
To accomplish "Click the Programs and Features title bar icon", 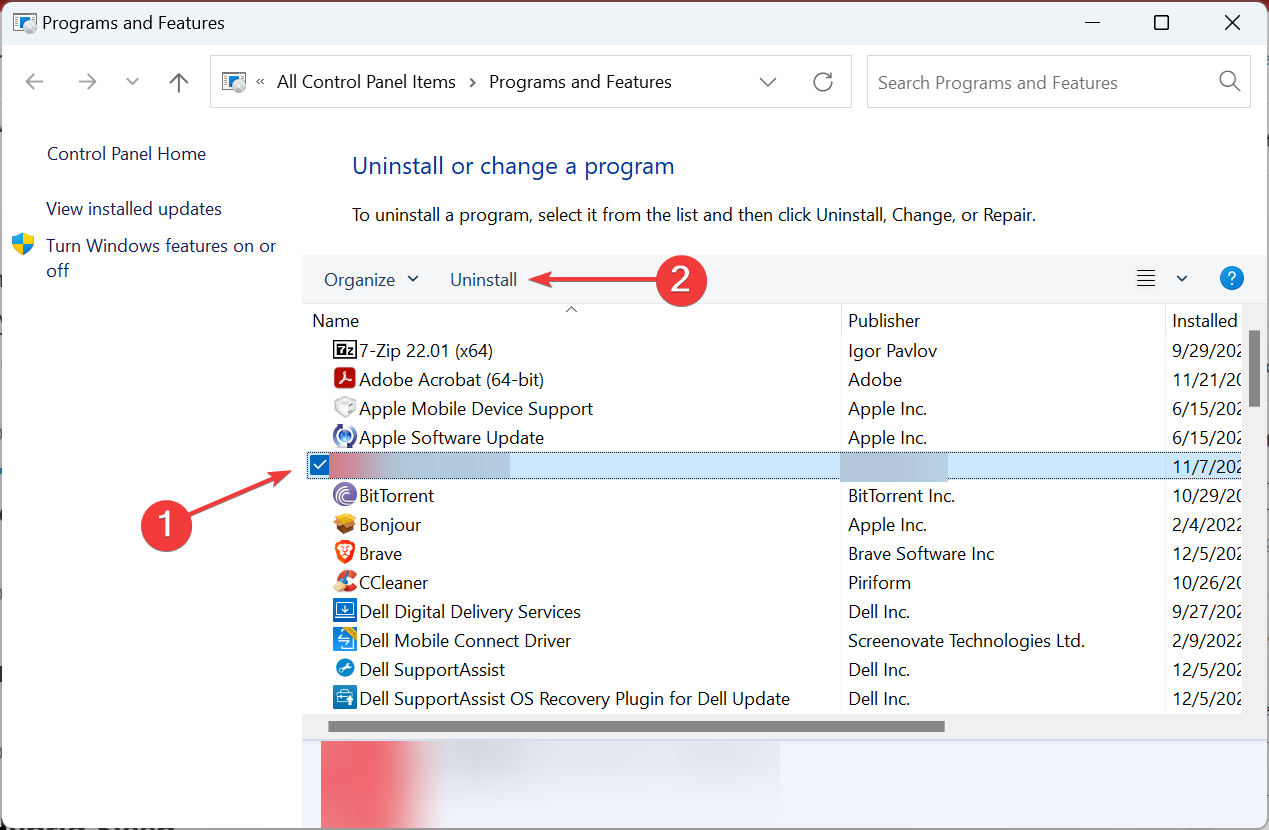I will (24, 22).
